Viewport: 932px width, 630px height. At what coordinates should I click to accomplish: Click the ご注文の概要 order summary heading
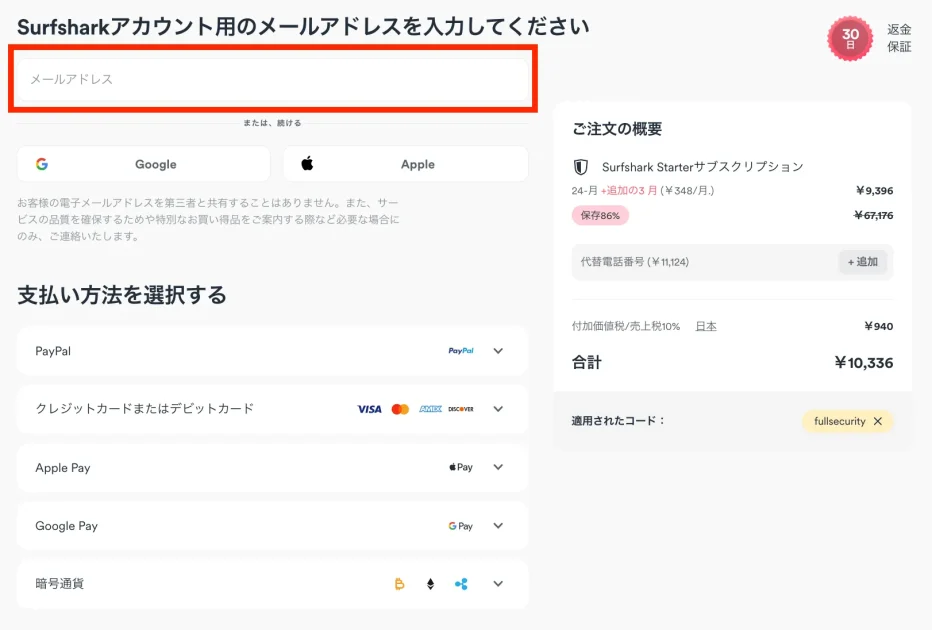(617, 129)
